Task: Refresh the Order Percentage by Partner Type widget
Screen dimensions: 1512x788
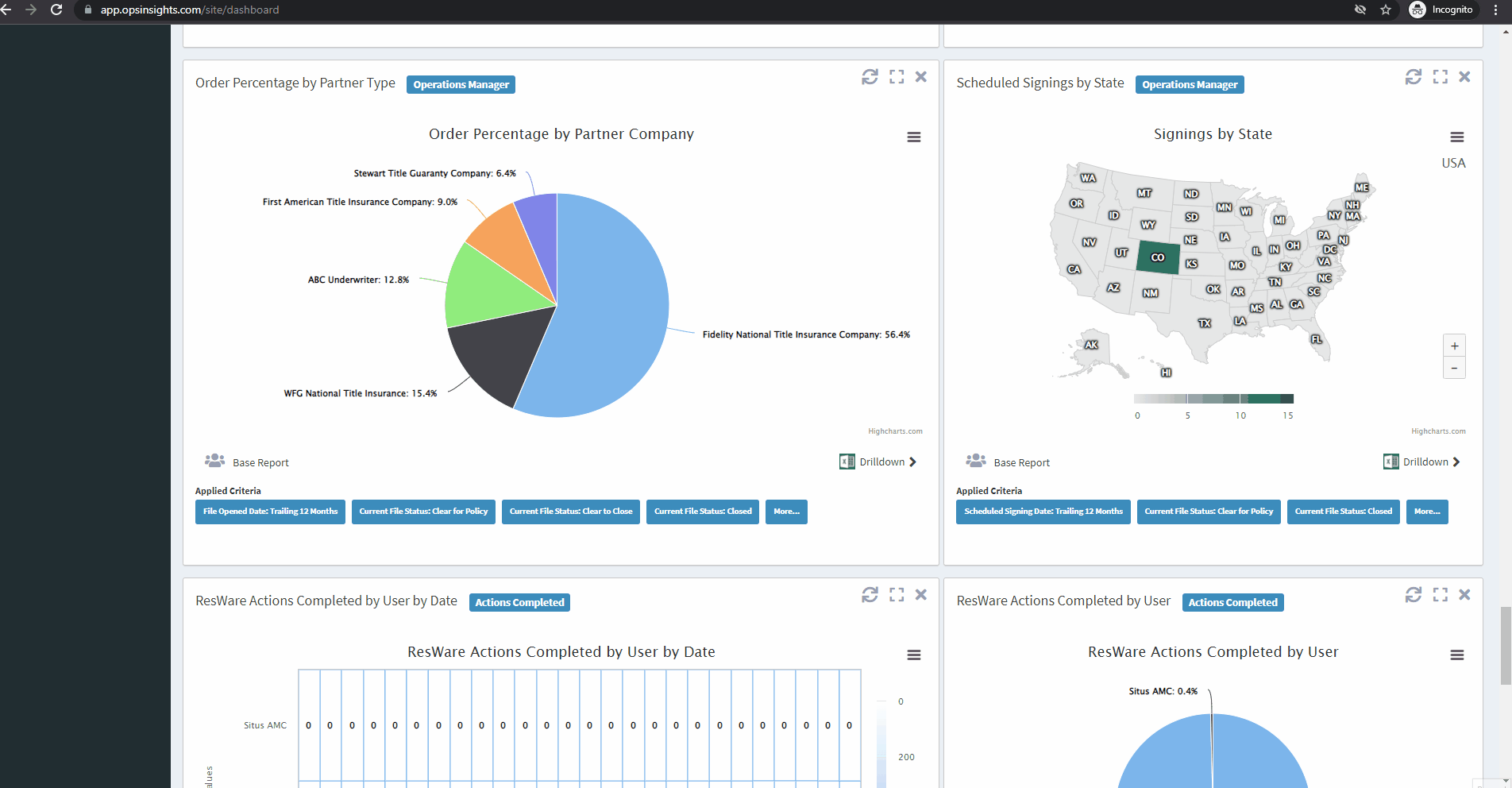Action: coord(870,77)
